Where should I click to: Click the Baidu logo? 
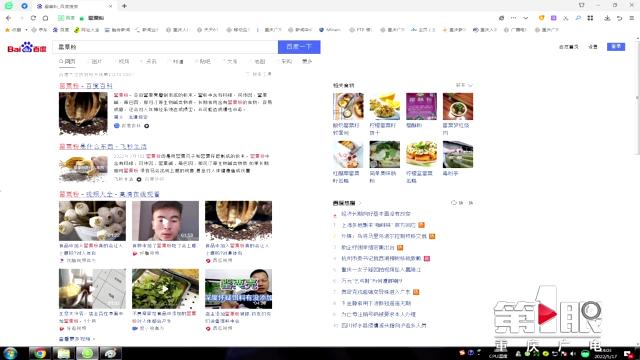27,47
